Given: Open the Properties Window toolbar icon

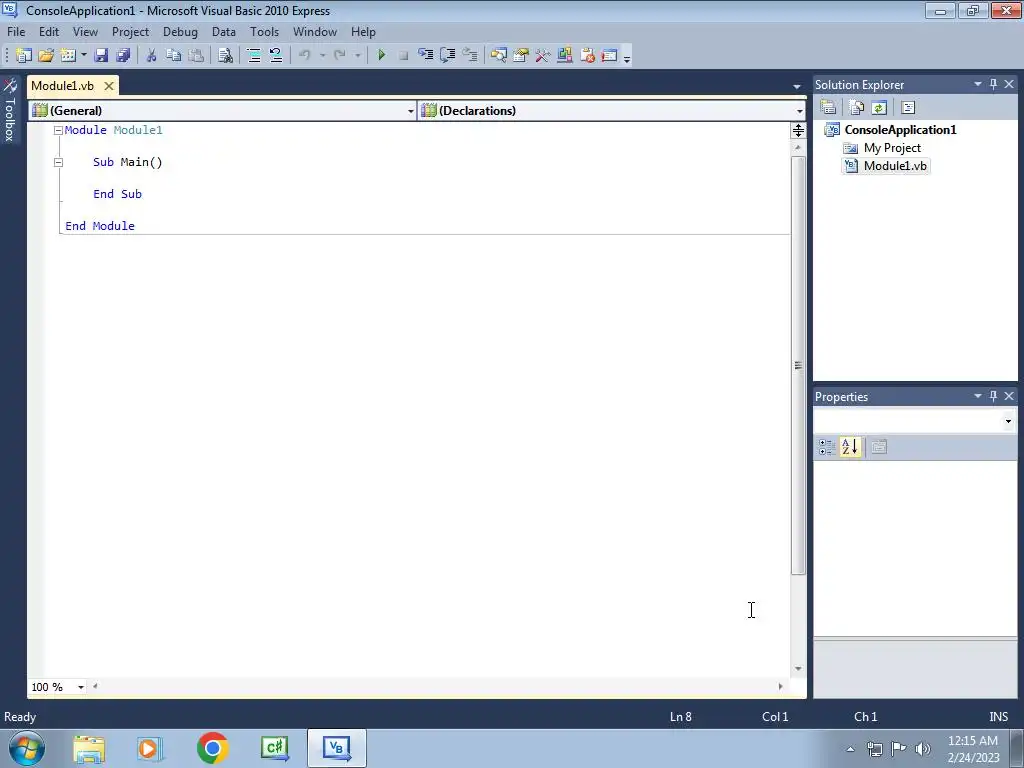Looking at the screenshot, I should point(520,56).
